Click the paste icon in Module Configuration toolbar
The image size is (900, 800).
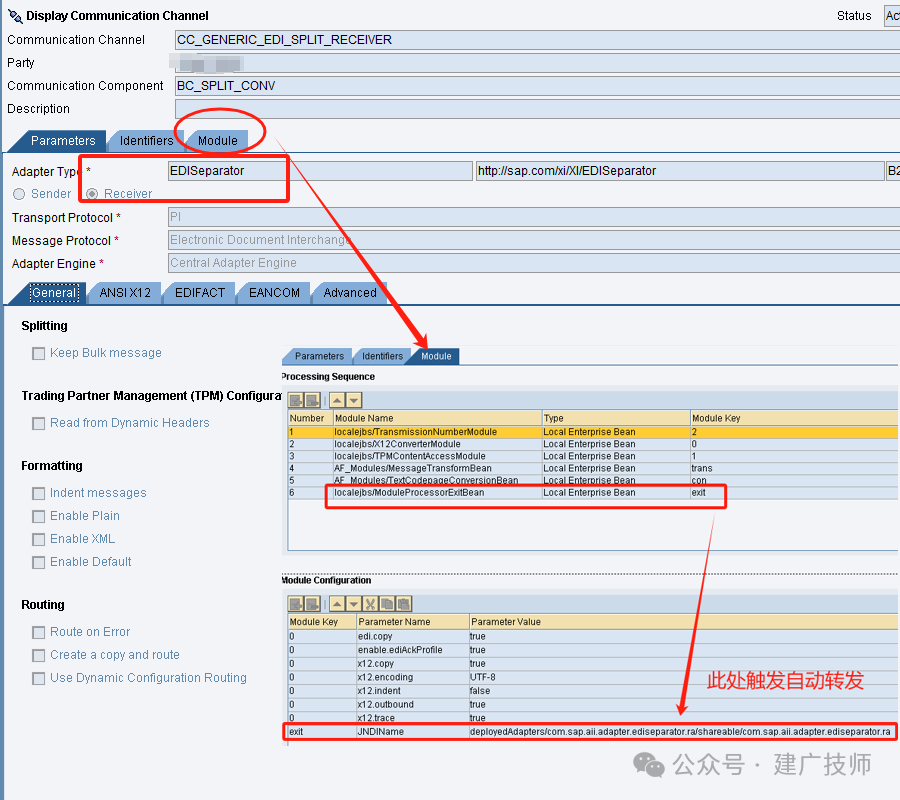404,604
